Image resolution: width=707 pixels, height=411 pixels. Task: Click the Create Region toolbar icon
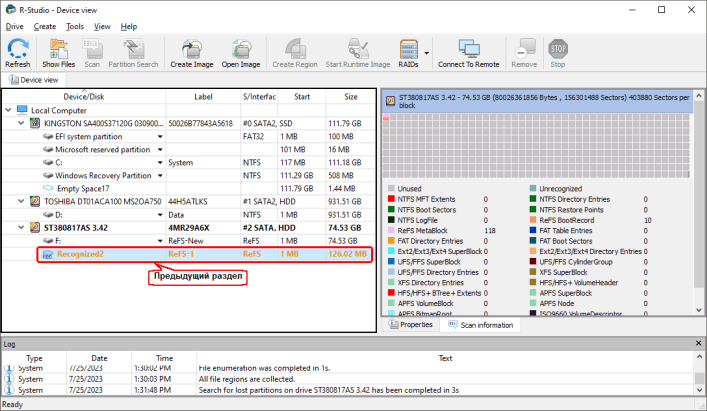point(295,49)
